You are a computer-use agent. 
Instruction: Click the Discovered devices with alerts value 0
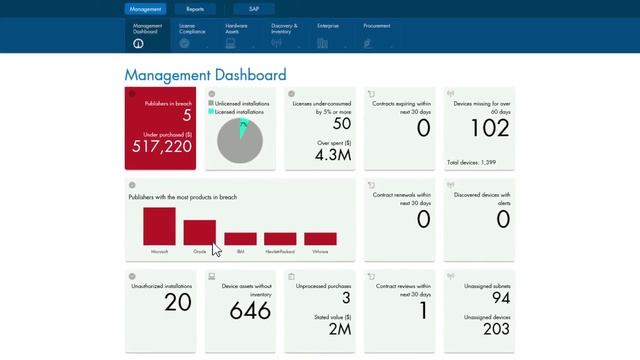click(503, 219)
